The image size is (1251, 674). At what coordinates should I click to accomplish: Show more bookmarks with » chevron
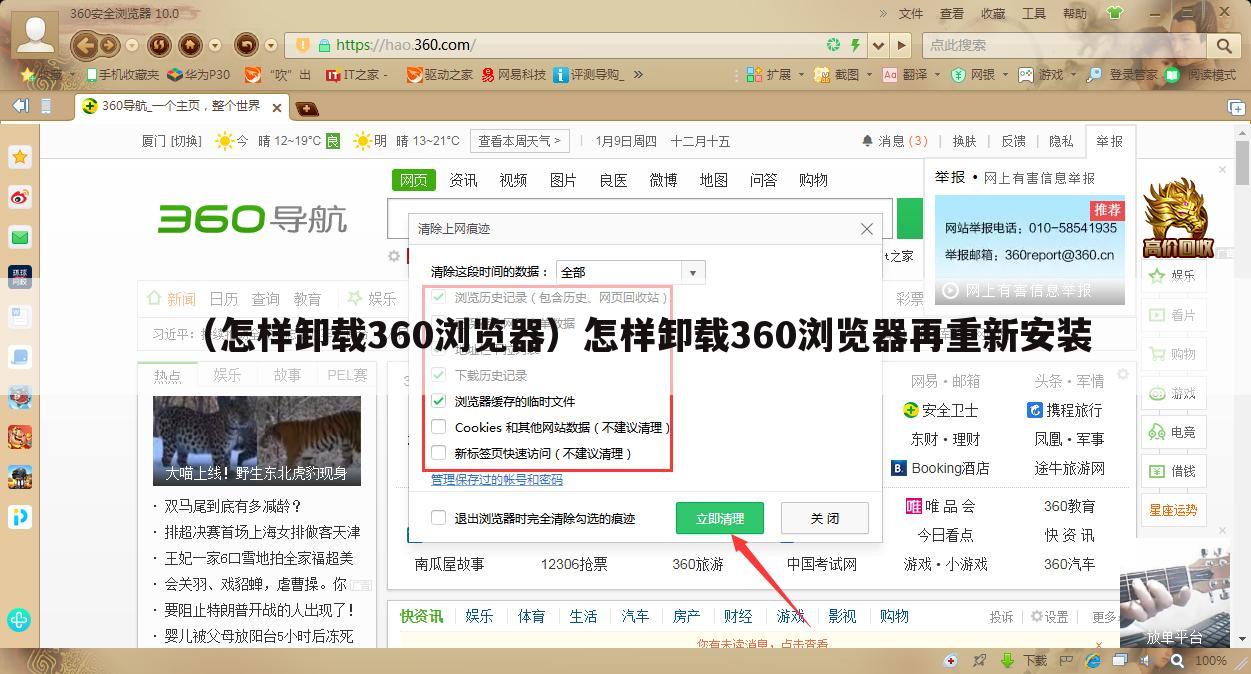tap(638, 74)
